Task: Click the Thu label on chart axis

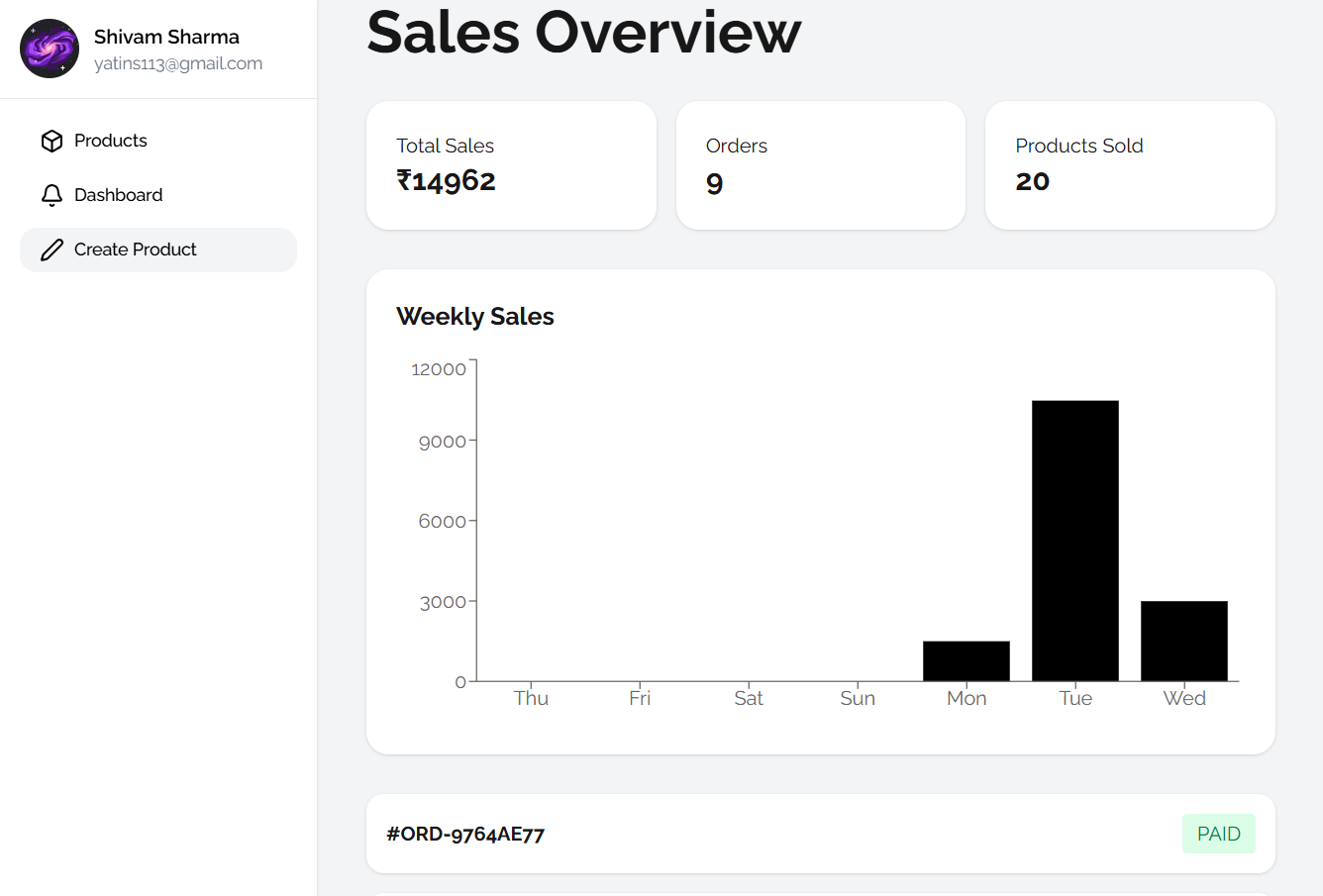Action: click(531, 698)
